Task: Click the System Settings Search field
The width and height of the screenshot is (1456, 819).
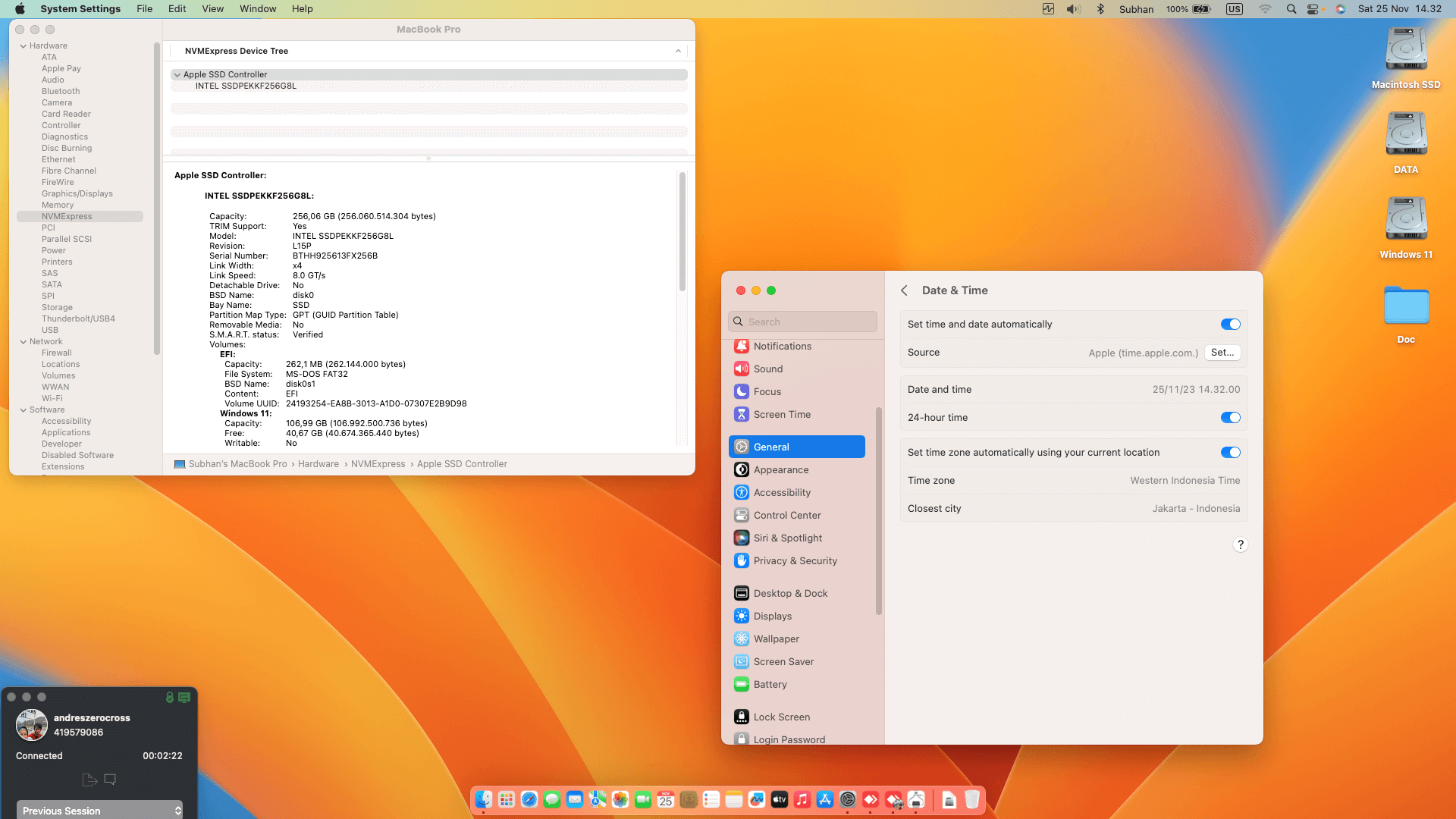Action: [x=802, y=322]
